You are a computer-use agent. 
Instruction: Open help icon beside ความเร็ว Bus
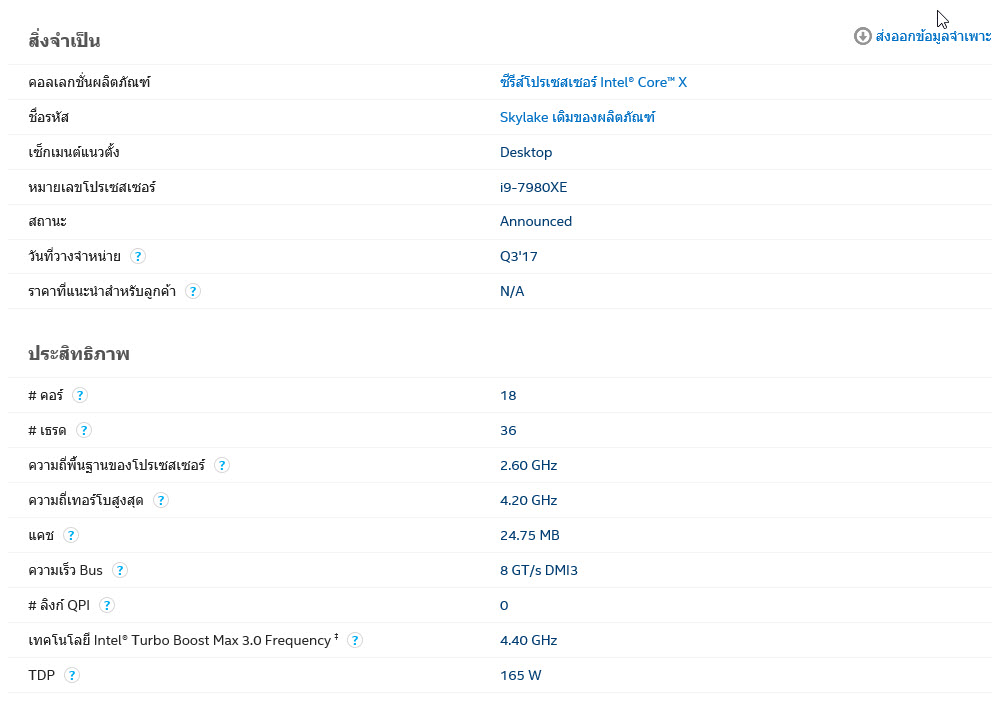120,570
